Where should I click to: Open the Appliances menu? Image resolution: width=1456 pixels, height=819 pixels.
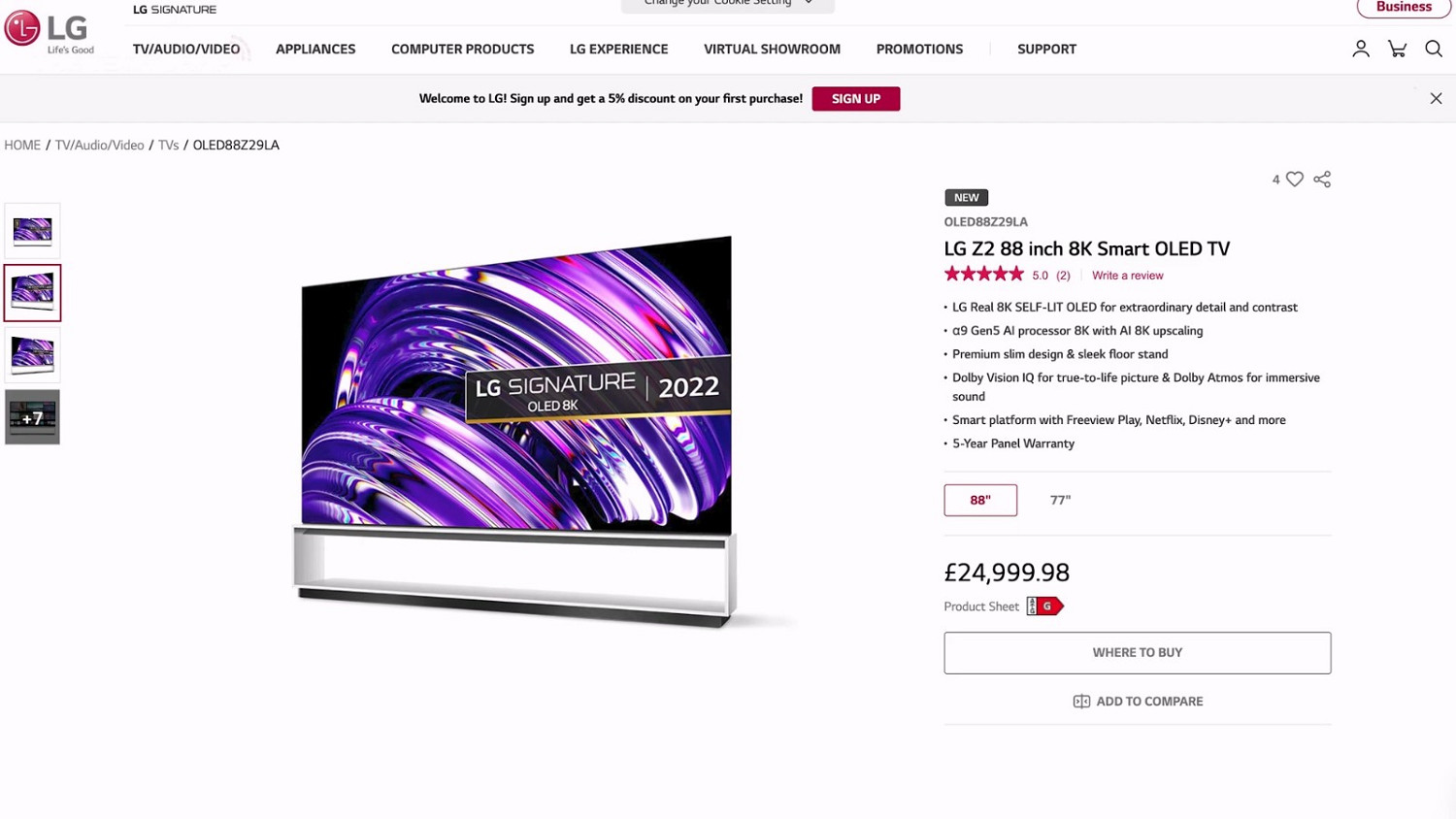(x=315, y=49)
